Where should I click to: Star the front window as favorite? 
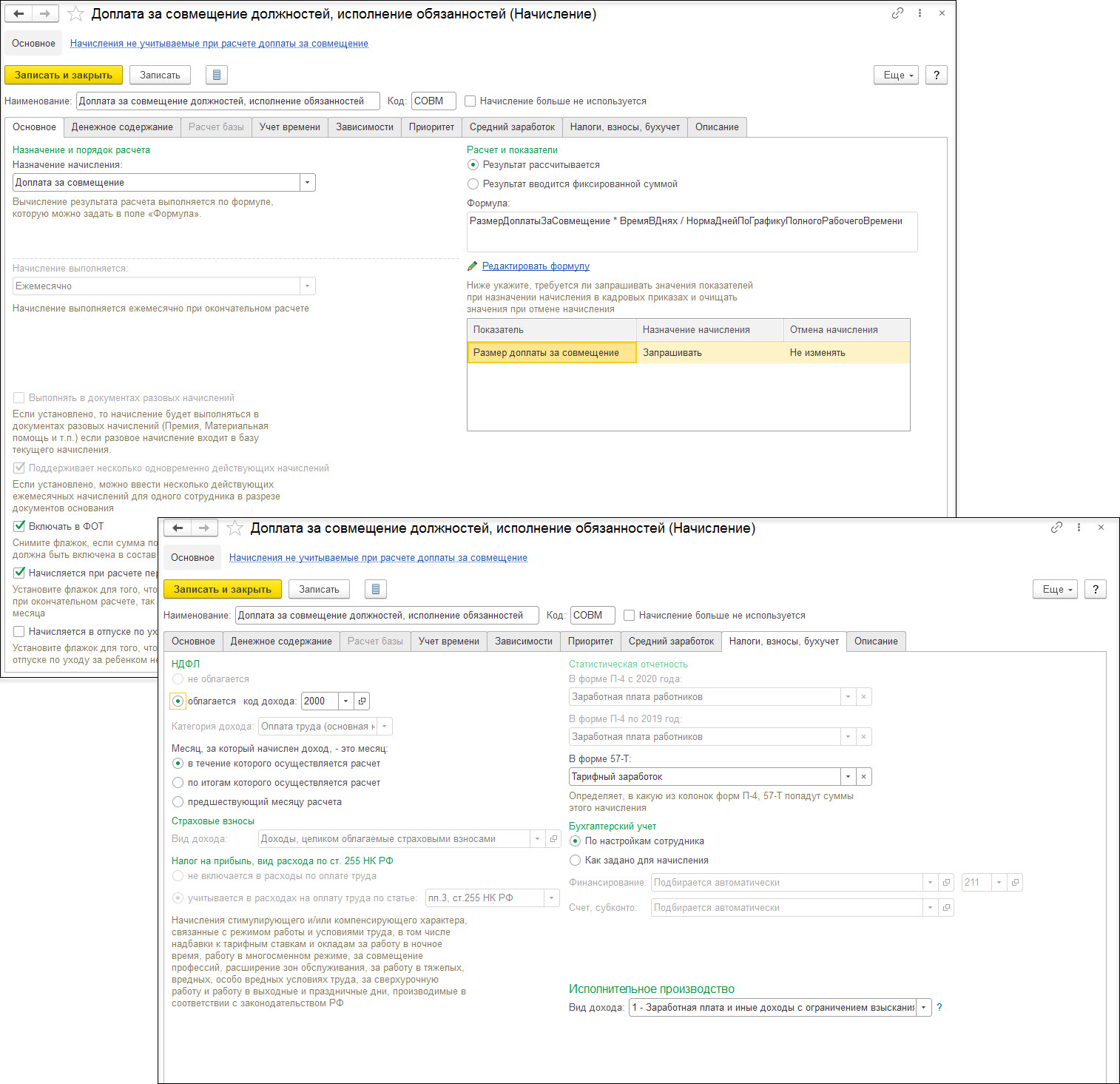(x=235, y=528)
